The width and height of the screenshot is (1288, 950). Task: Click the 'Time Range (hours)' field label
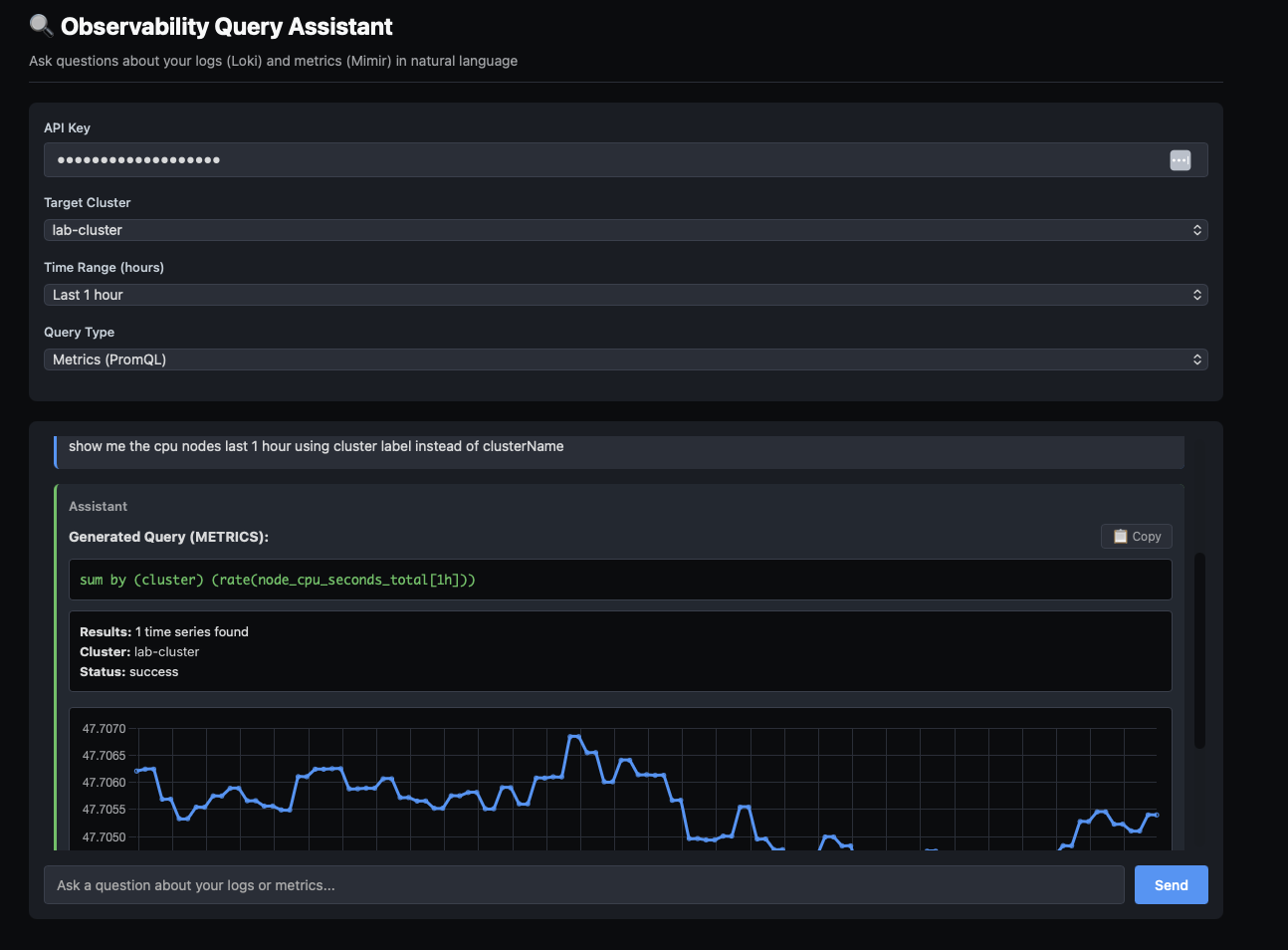click(104, 267)
